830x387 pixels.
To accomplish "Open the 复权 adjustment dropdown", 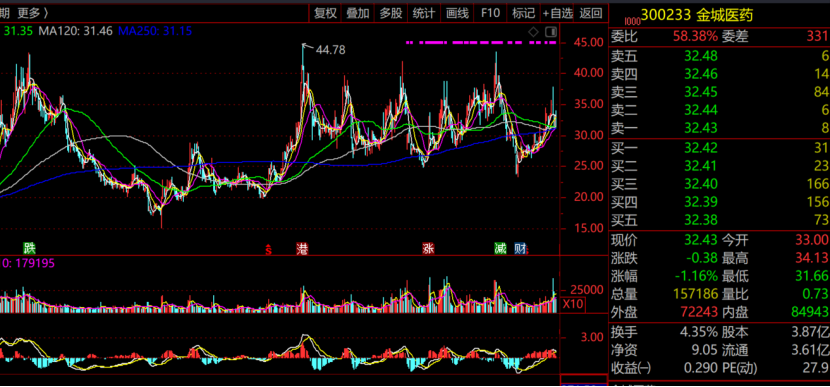I will click(x=325, y=13).
